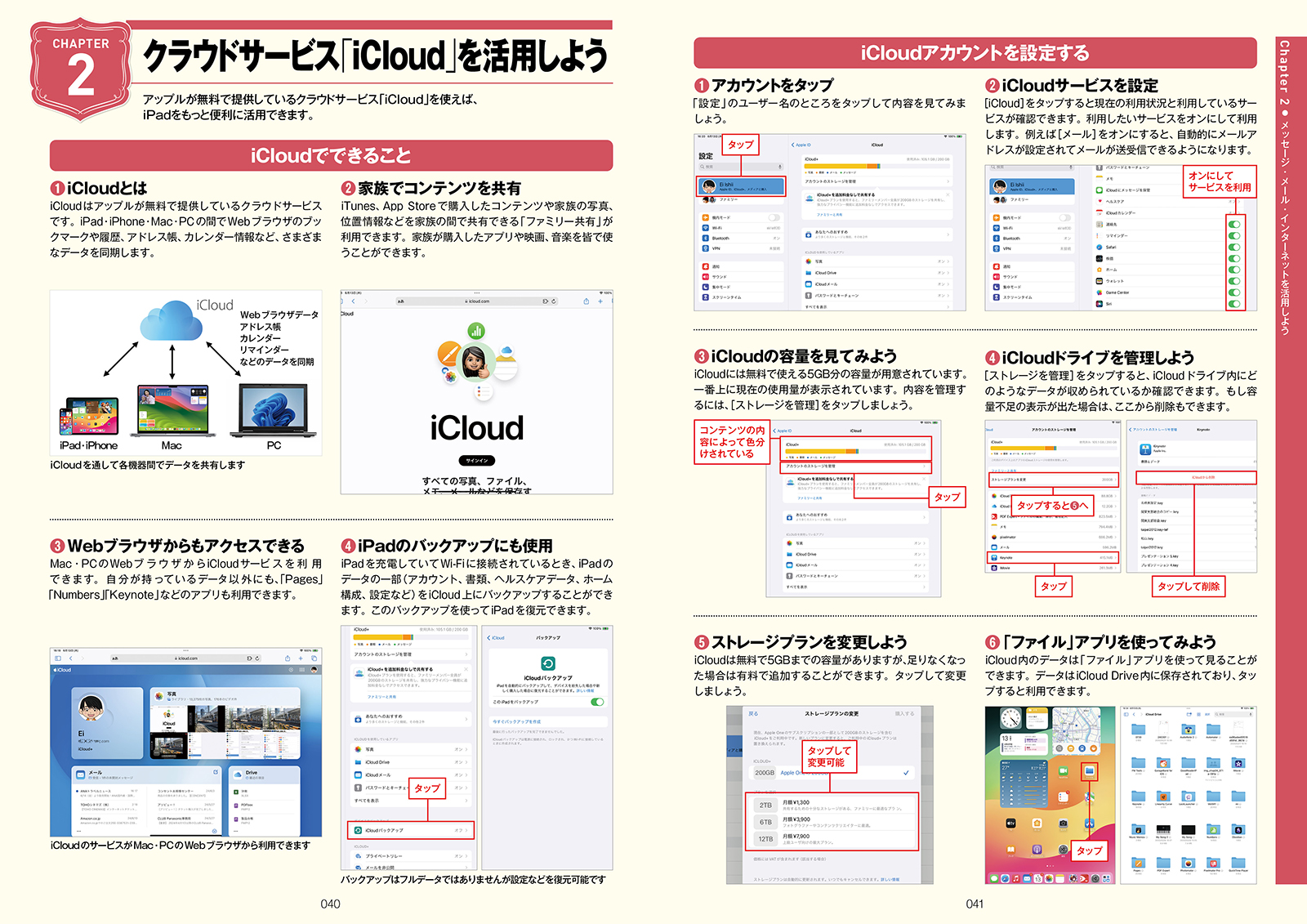The width and height of the screenshot is (1307, 924).
Task: Tap Keynote app icon in Keynote storage detail screen
Action: tap(1145, 449)
